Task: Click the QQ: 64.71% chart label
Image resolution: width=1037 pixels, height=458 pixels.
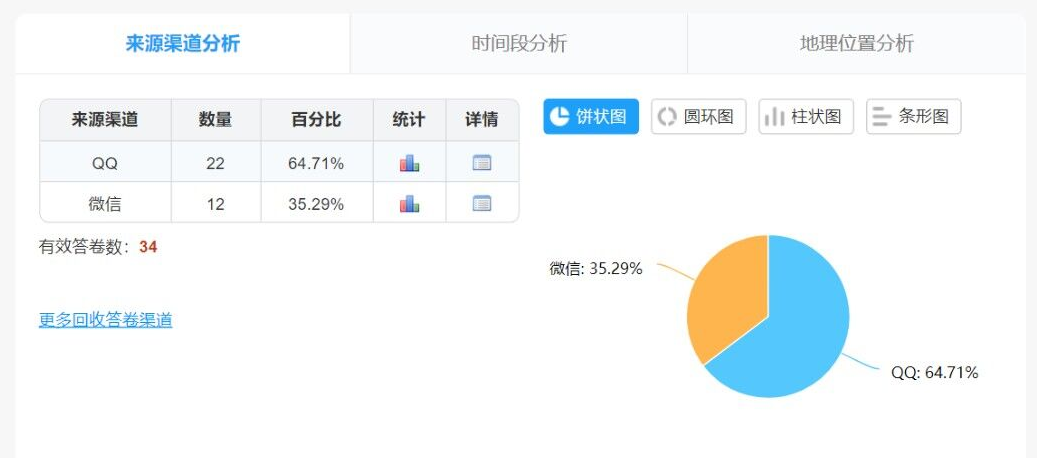Action: pyautogui.click(x=934, y=373)
